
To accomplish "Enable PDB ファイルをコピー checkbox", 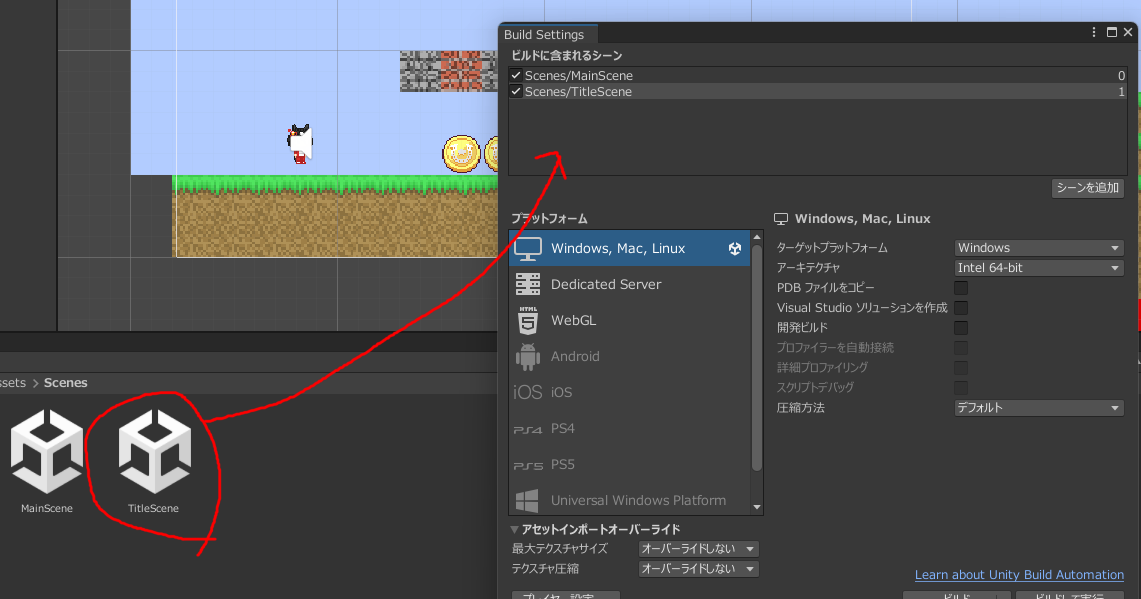I will point(961,287).
